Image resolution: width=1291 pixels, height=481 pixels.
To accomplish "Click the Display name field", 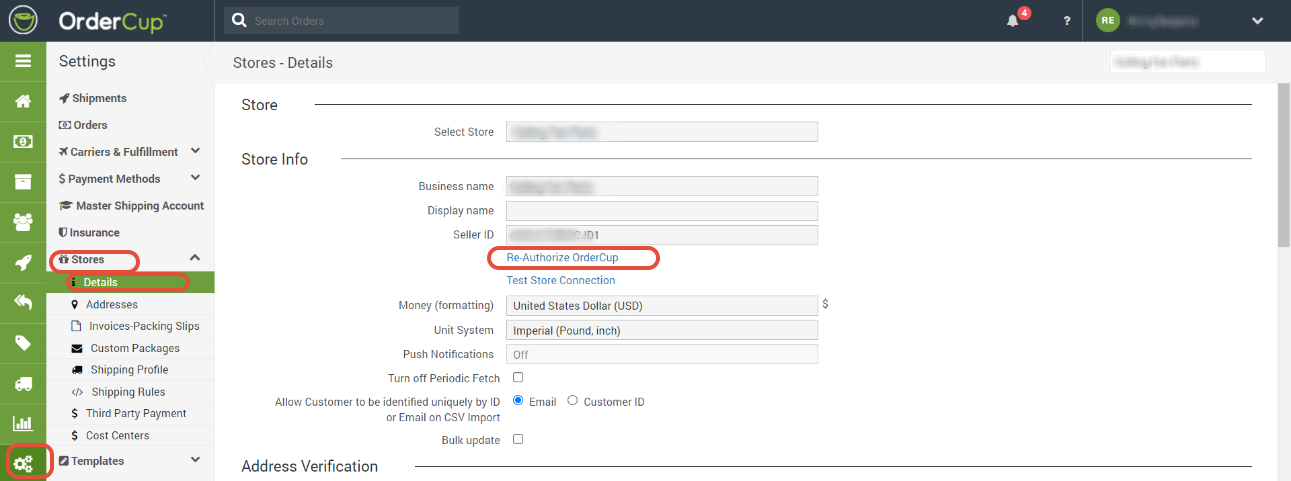I will 662,211.
